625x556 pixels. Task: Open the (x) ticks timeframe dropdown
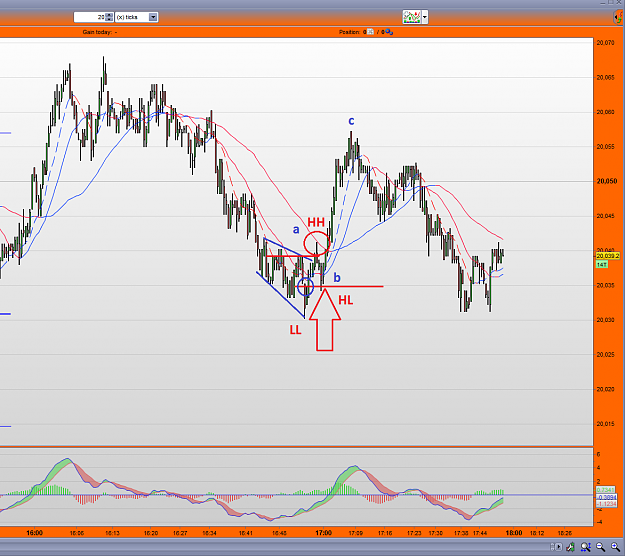[136, 17]
